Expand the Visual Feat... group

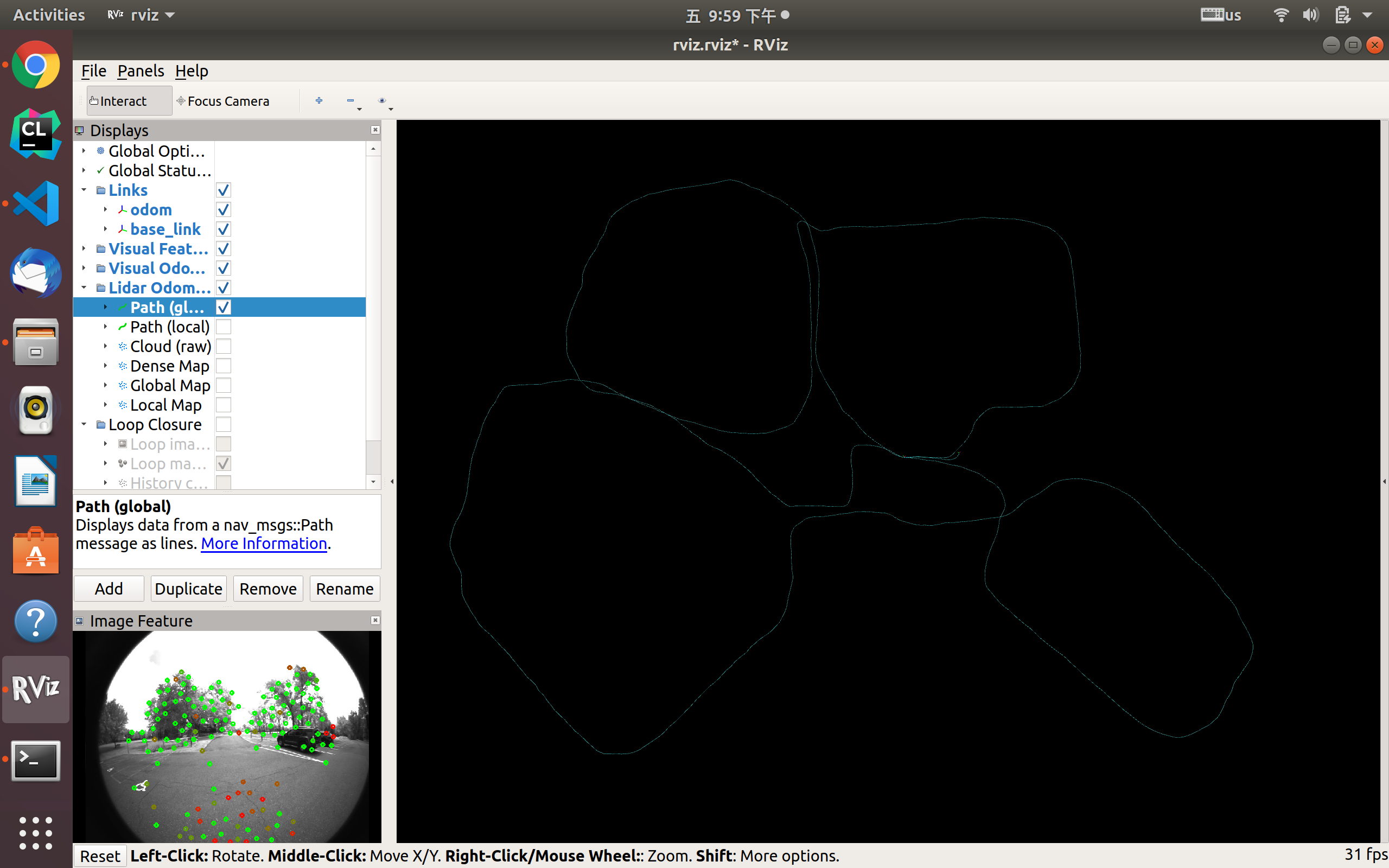click(84, 248)
